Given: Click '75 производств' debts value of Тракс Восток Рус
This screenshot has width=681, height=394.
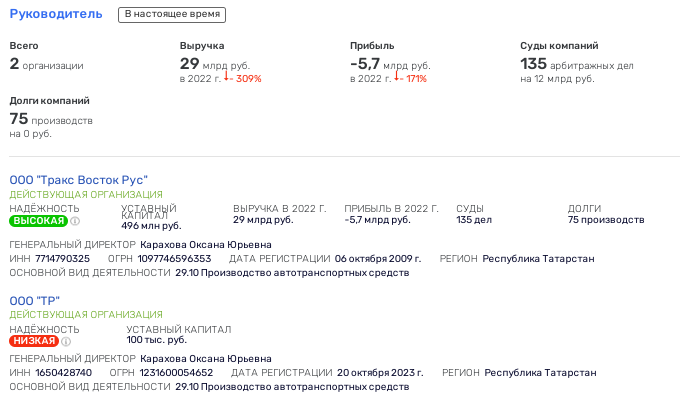Looking at the screenshot, I should point(606,220).
